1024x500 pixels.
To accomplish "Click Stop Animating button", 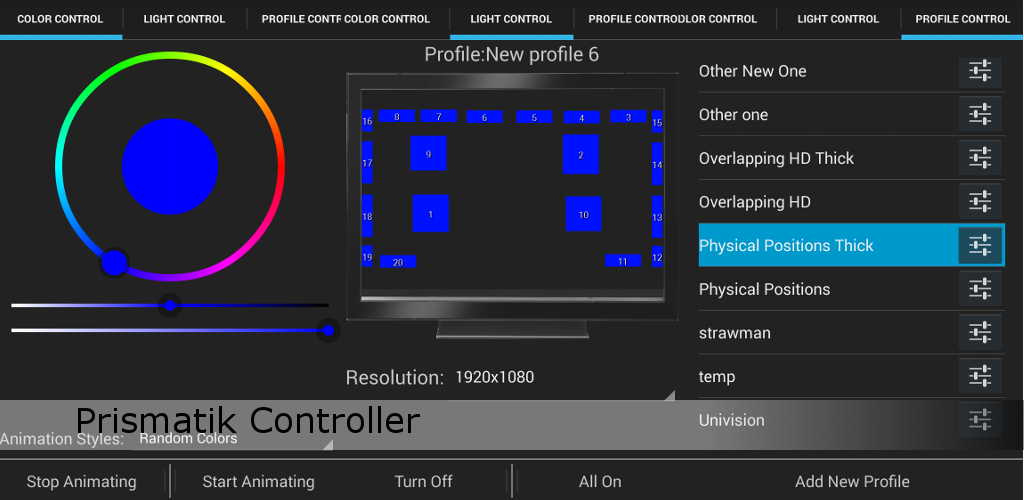I will pyautogui.click(x=82, y=482).
